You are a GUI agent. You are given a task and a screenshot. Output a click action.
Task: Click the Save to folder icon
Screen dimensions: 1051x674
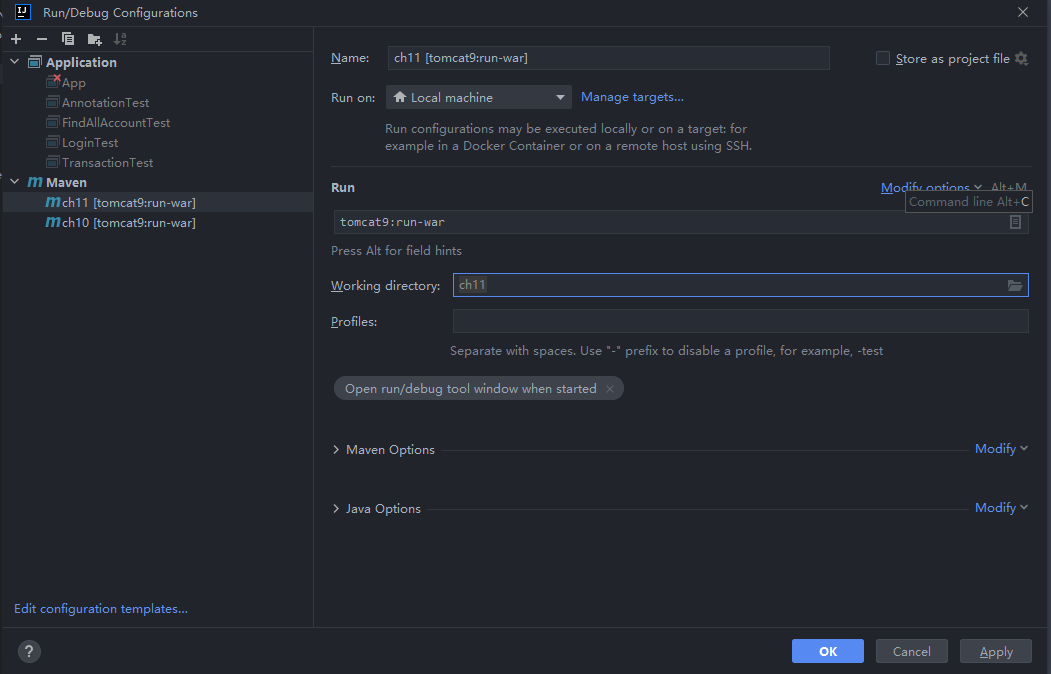[x=94, y=39]
